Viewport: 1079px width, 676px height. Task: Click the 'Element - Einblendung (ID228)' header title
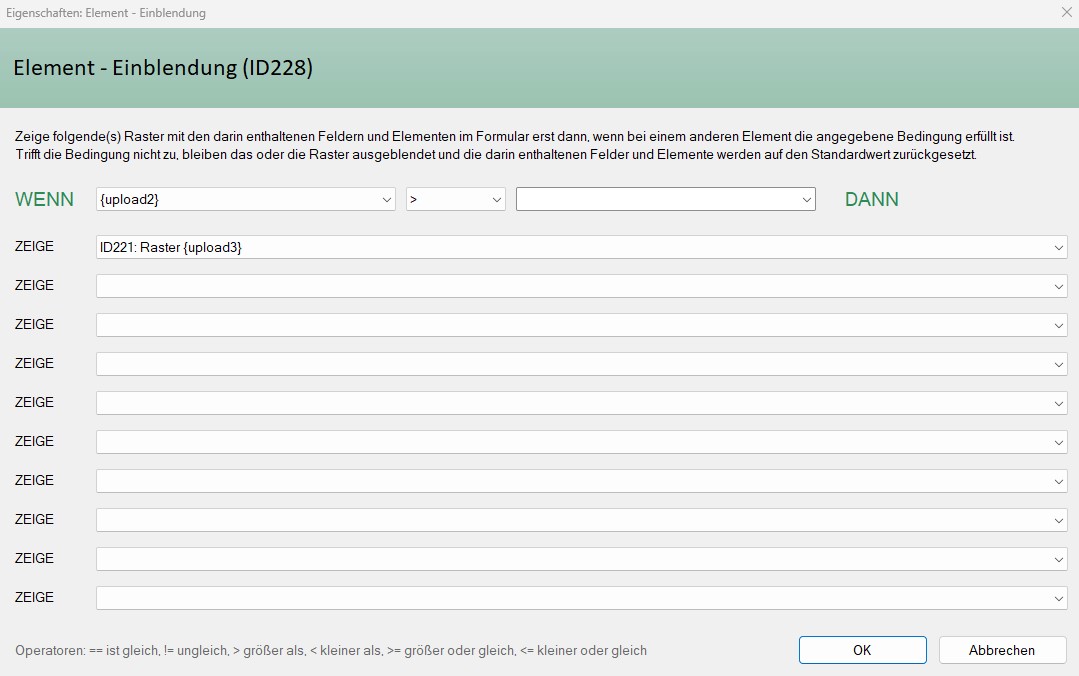click(163, 68)
